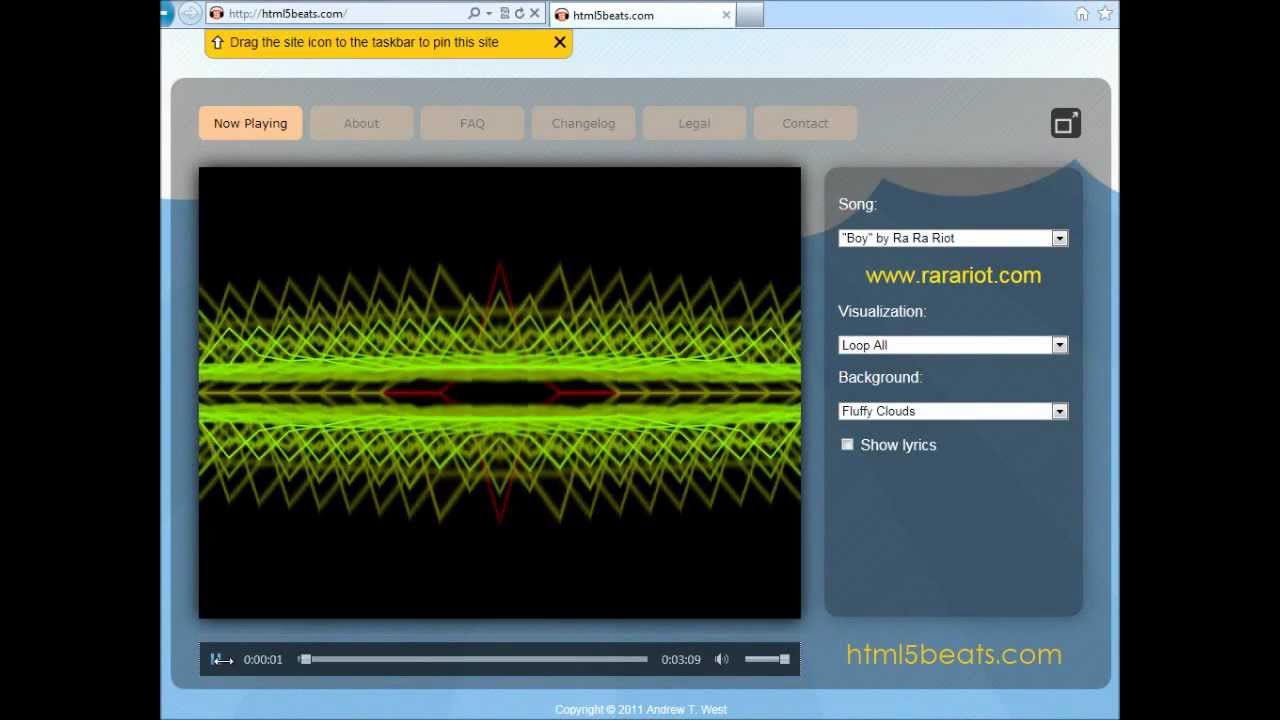Go to the browser Home icon

pos(1082,14)
